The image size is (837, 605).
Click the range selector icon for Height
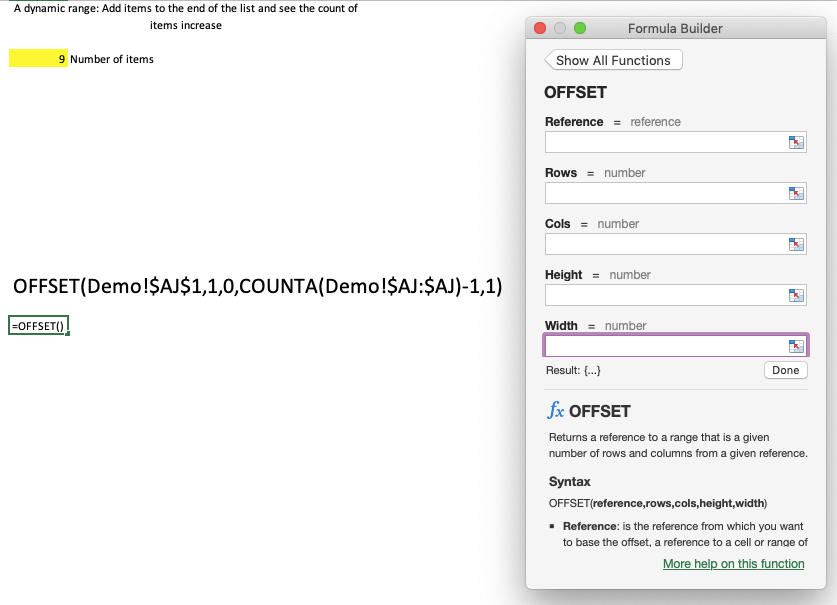point(796,295)
